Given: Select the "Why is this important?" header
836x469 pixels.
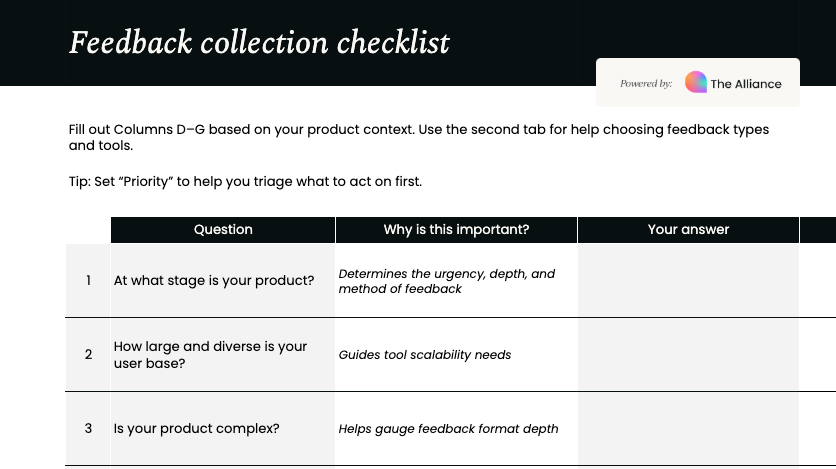Looking at the screenshot, I should point(456,230).
